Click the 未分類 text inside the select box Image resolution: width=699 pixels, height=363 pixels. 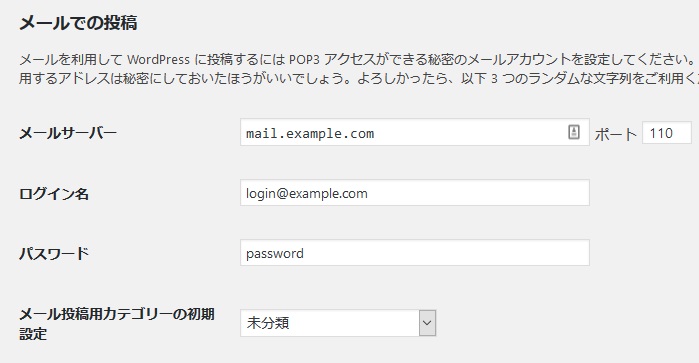(268, 323)
